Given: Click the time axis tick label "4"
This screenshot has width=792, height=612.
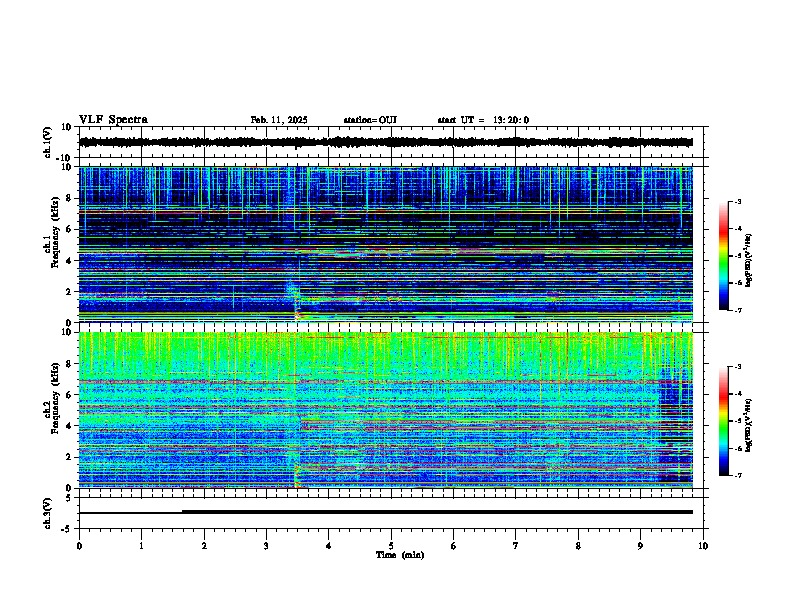Looking at the screenshot, I should [x=328, y=546].
